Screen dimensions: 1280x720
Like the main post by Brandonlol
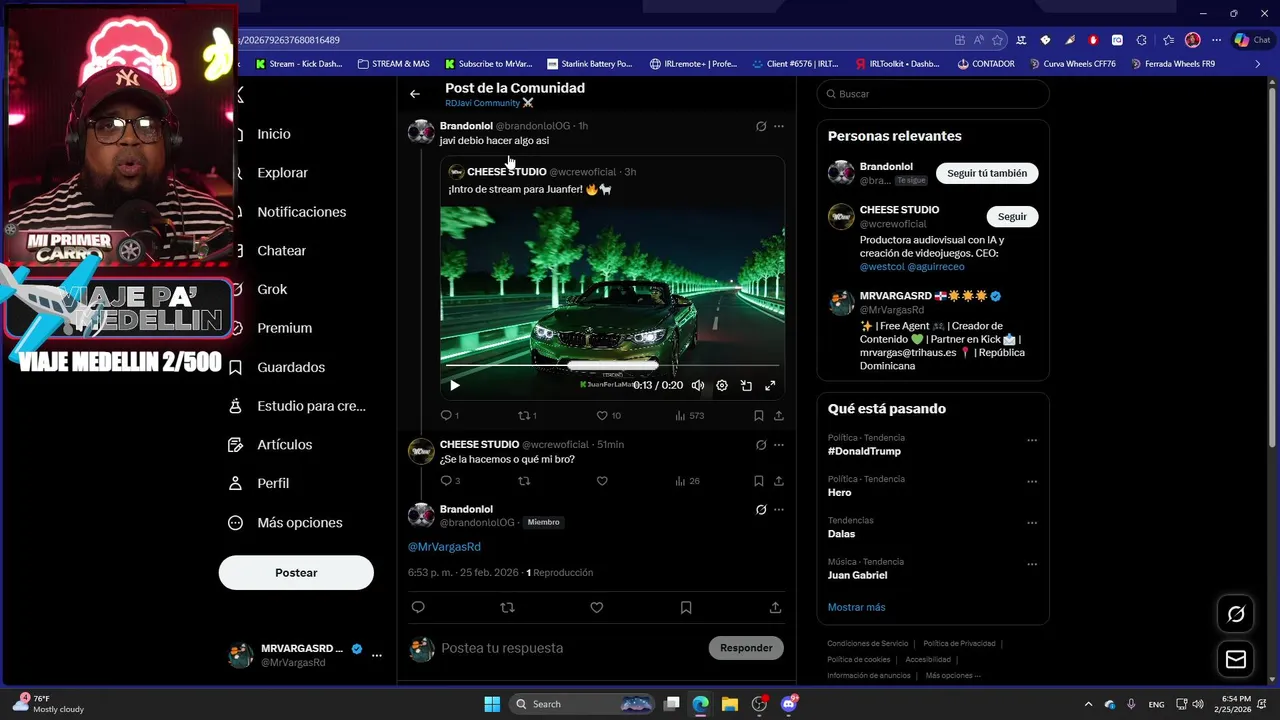click(x=597, y=607)
